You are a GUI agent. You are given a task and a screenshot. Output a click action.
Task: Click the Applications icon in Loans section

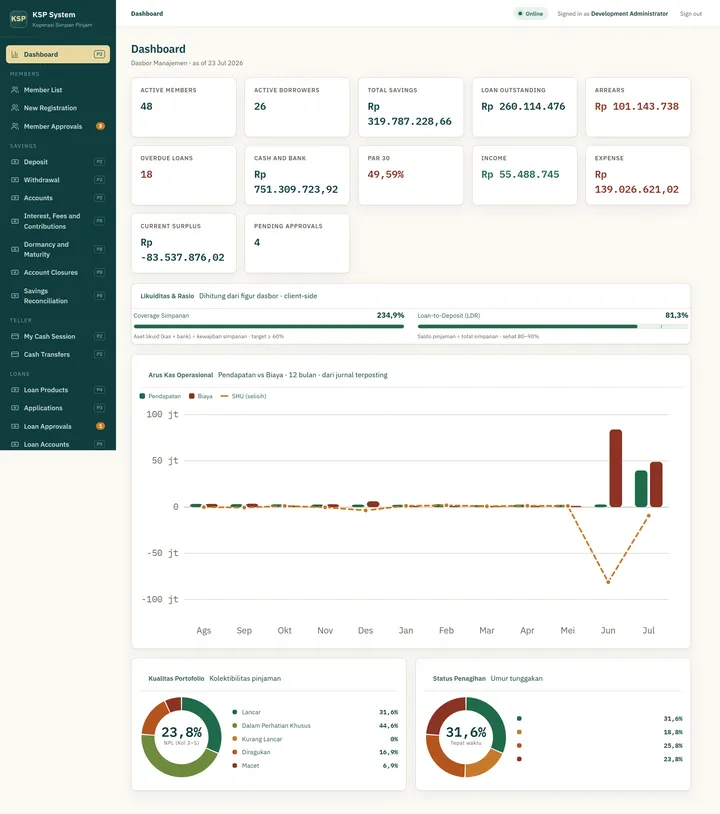15,408
